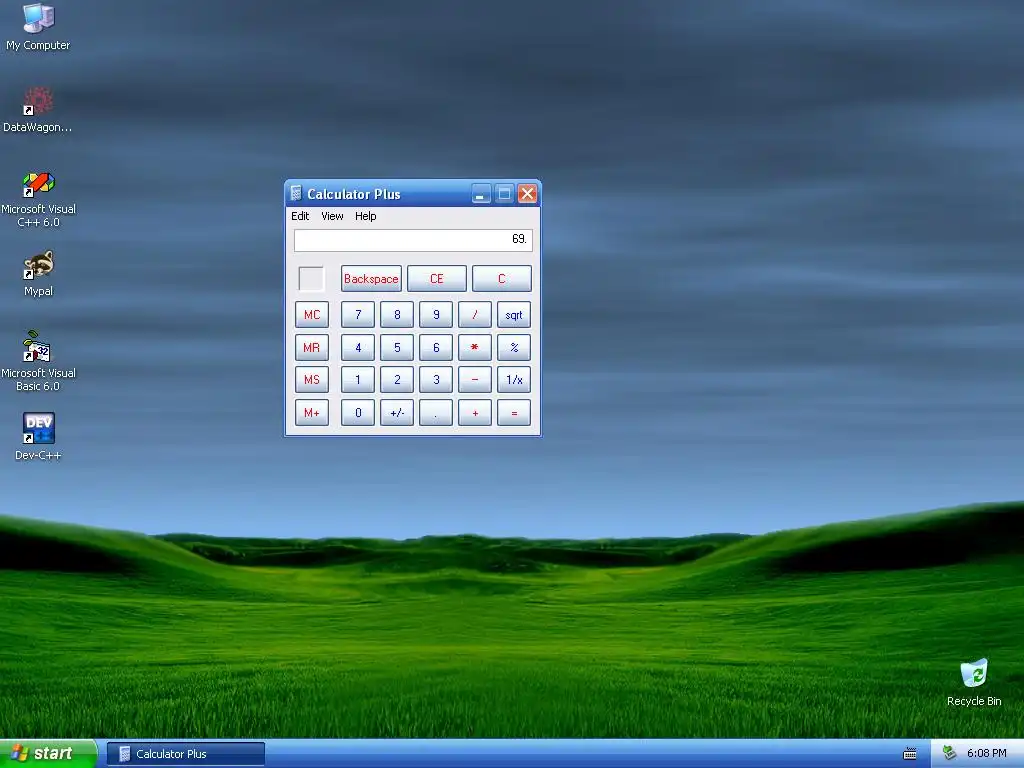Launch Microsoft Visual Basic 6.0 shortcut
Viewport: 1024px width, 768px height.
[38, 361]
